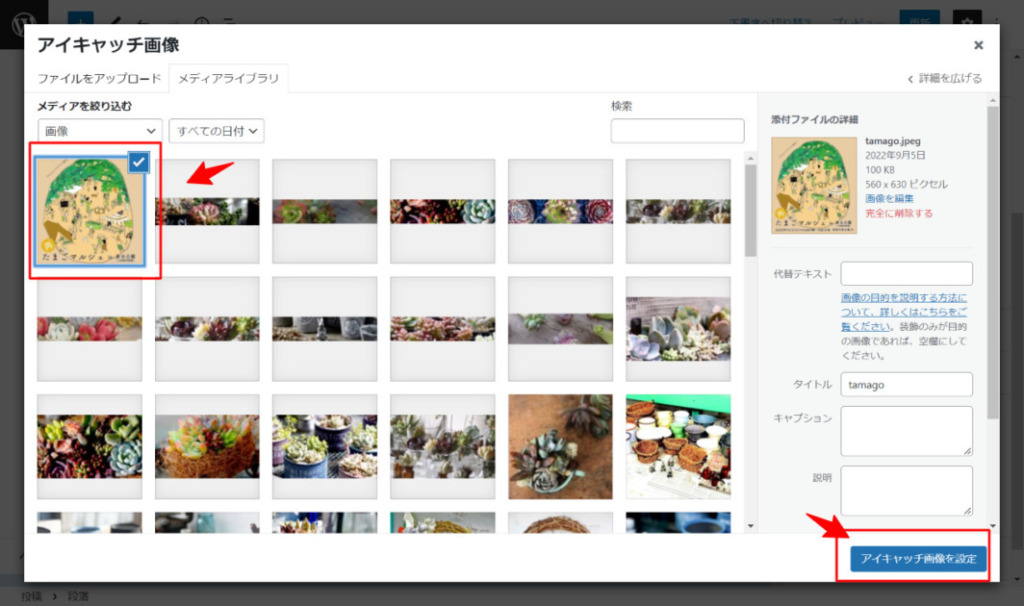Open the 画像 media type dropdown

click(x=100, y=131)
